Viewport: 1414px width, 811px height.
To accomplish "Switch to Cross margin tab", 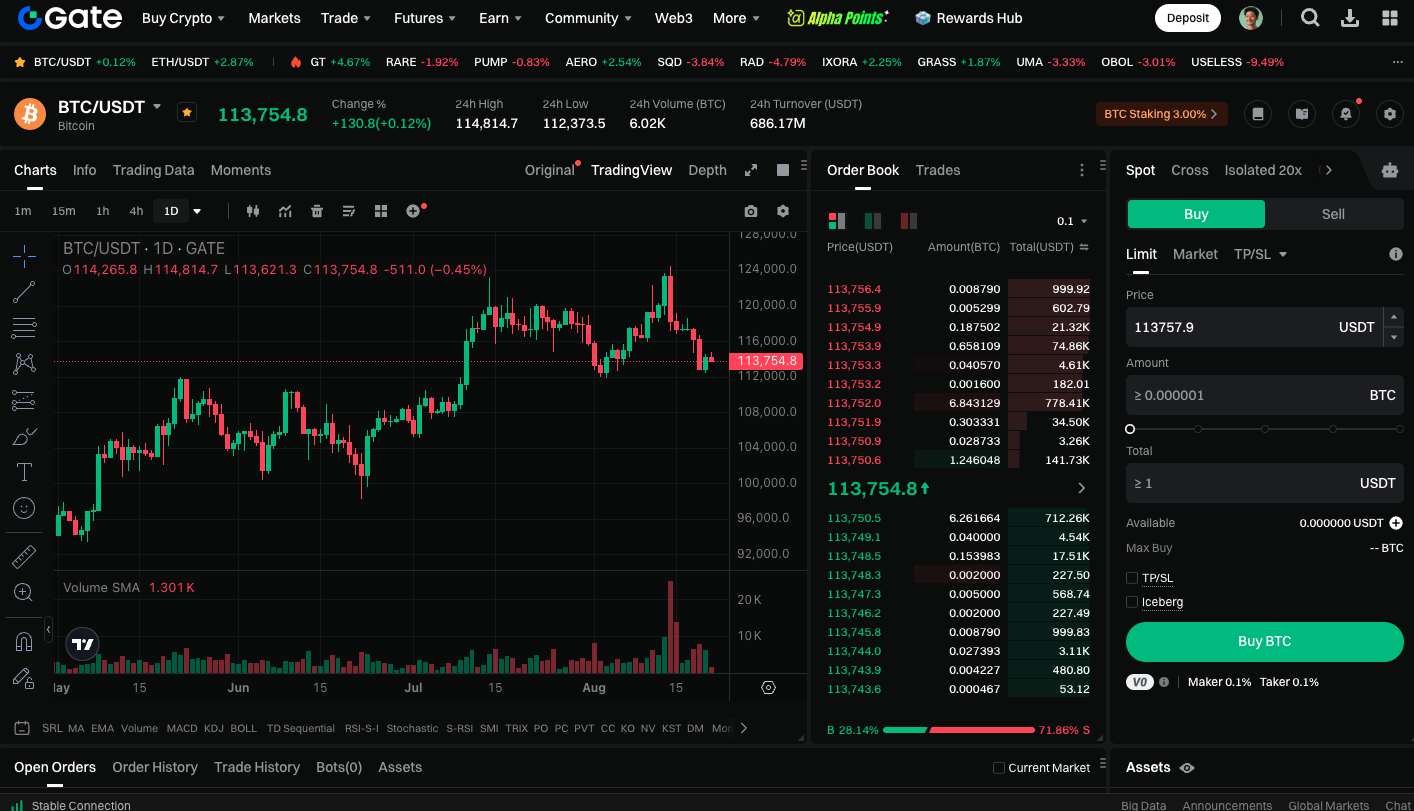I will click(x=1190, y=170).
